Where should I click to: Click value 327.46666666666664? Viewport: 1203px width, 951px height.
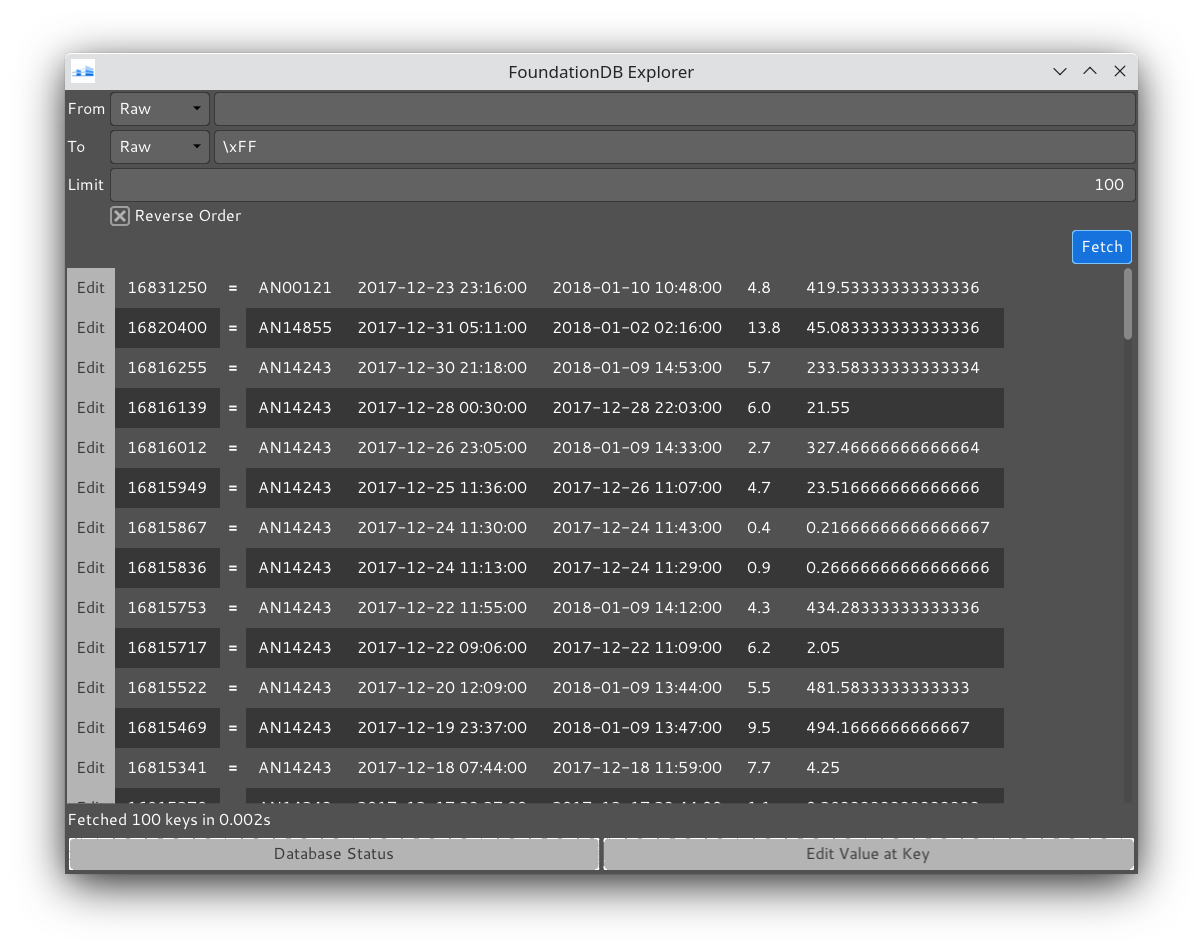[x=893, y=448]
